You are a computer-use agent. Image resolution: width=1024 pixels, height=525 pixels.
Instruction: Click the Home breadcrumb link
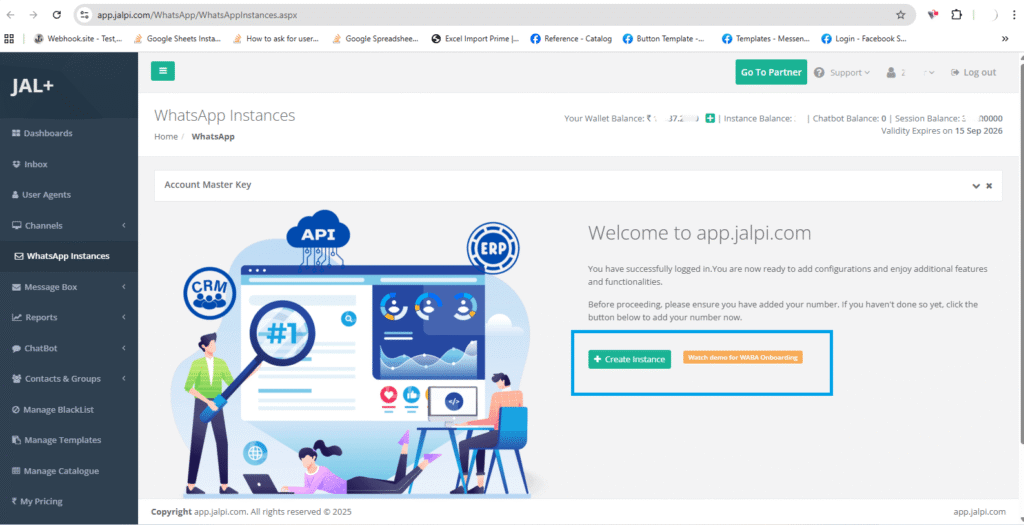[x=166, y=136]
